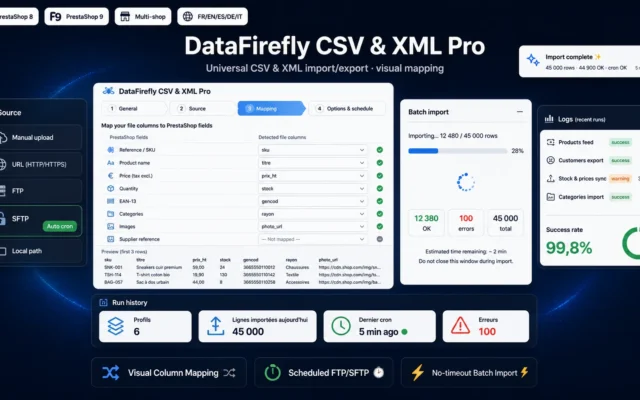
Task: Click the Products feed log icon
Action: (551, 142)
